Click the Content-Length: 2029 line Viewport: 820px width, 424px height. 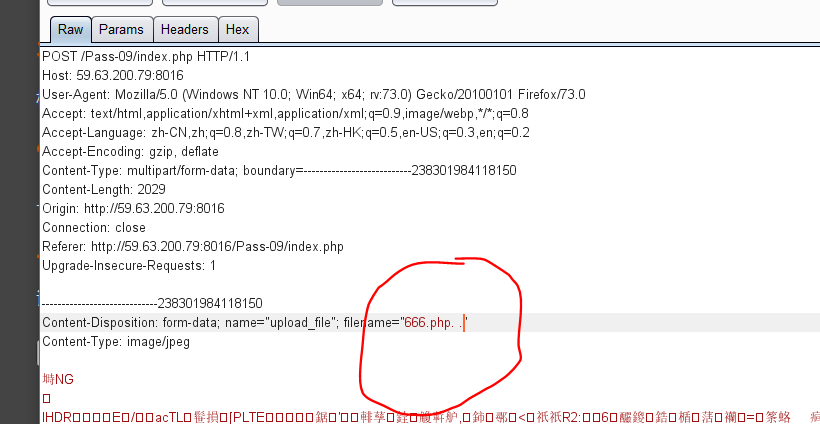coord(104,189)
